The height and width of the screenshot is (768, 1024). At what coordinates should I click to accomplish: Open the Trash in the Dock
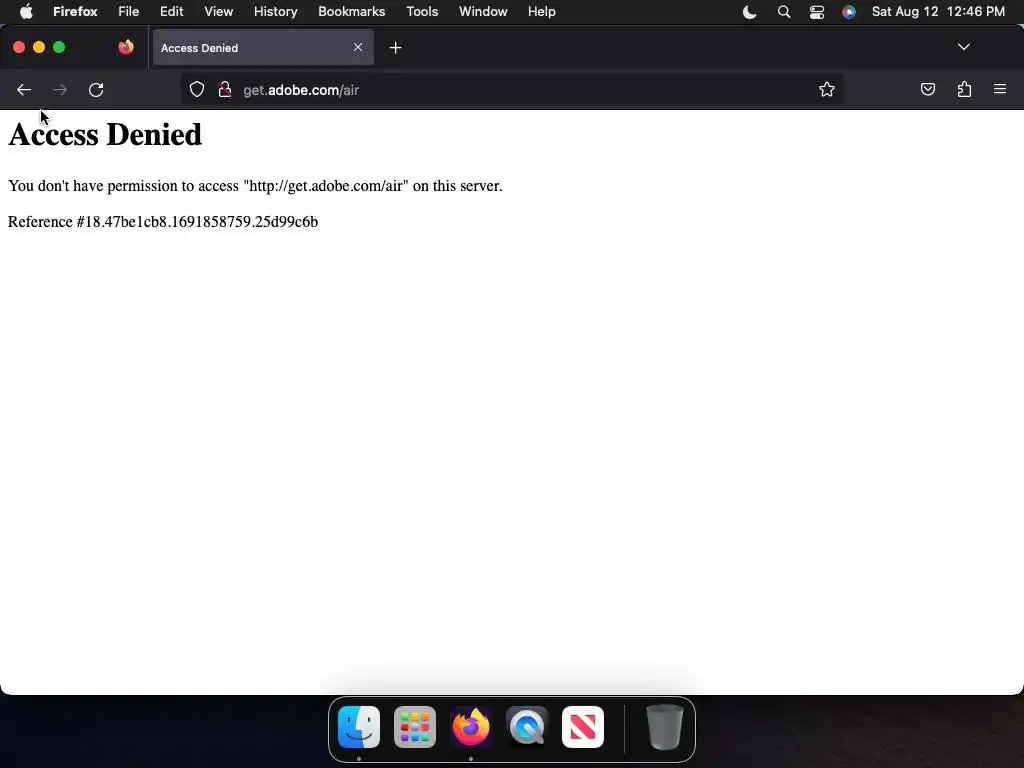(665, 727)
